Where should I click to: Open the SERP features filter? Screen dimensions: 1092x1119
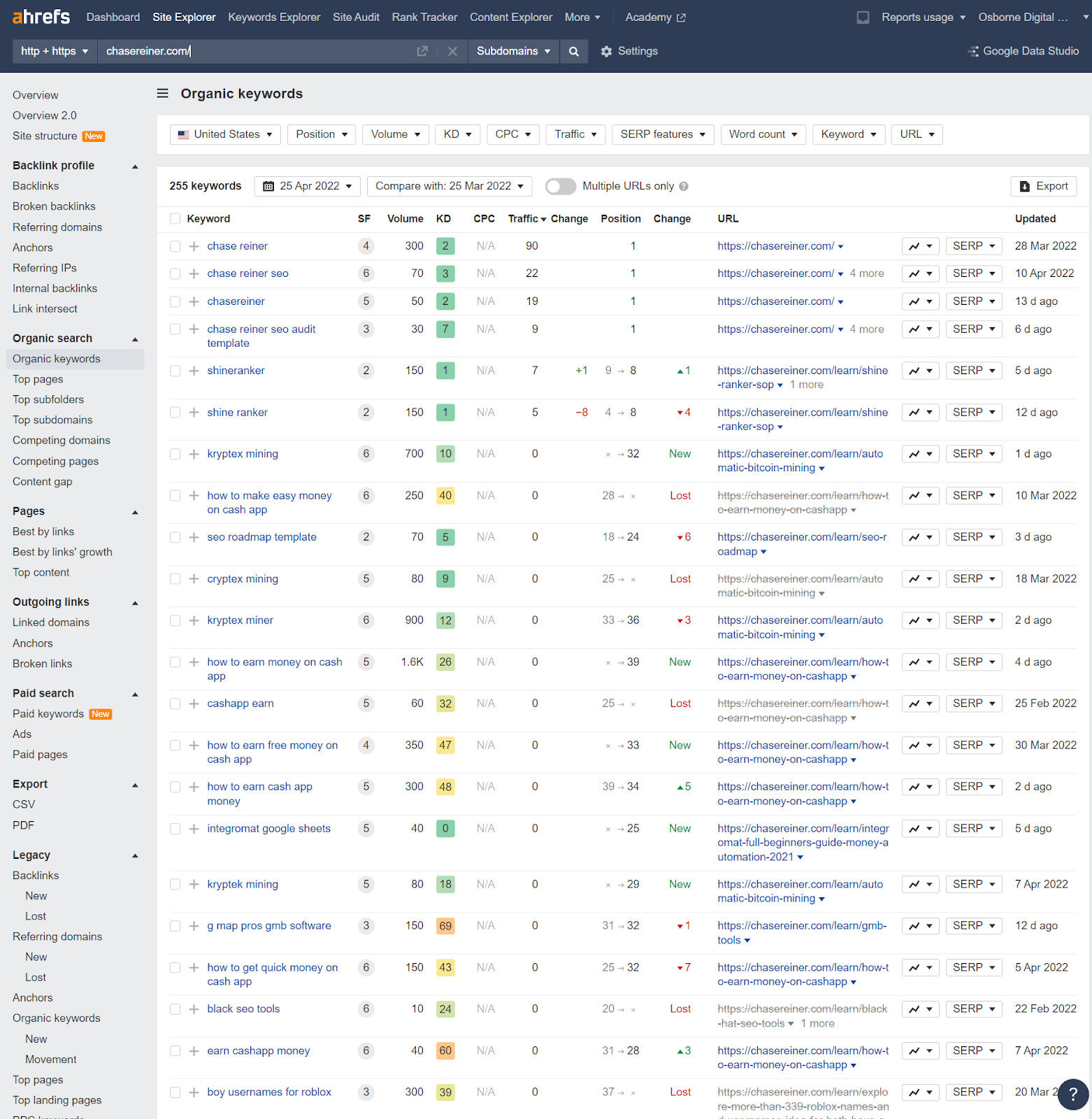pyautogui.click(x=663, y=134)
